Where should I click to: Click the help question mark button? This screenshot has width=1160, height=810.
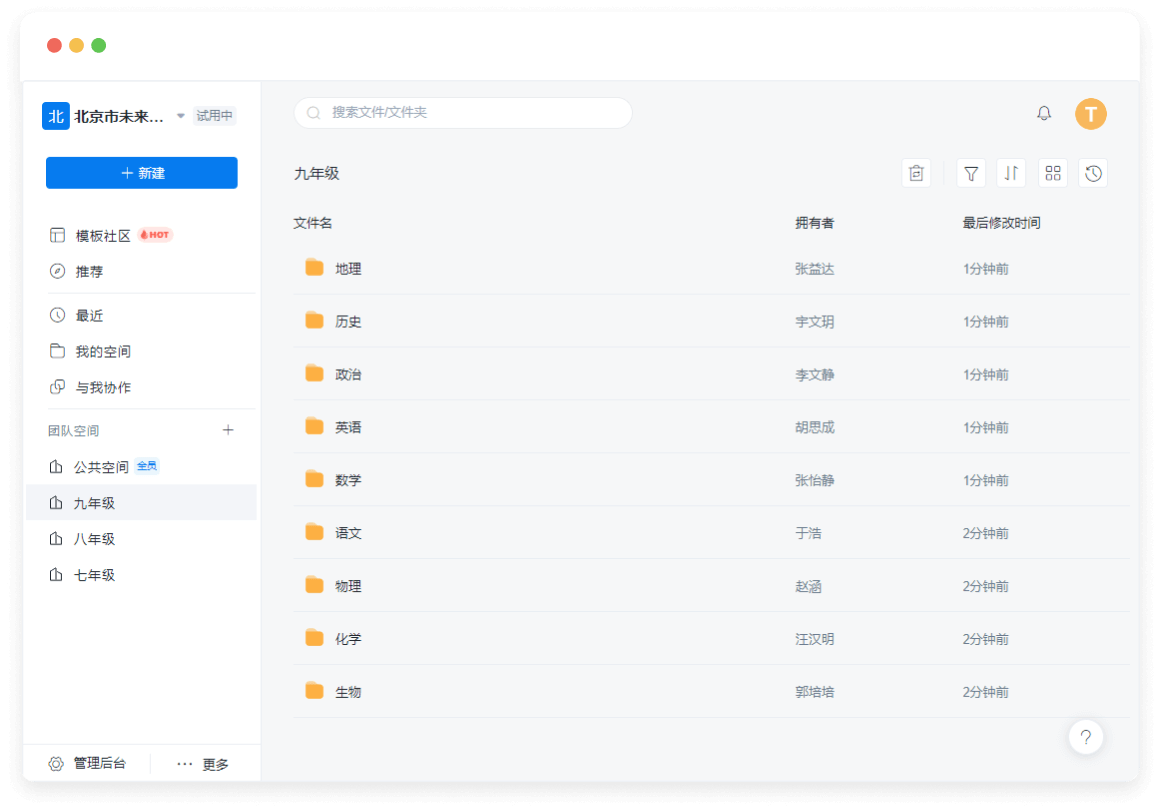click(x=1085, y=737)
